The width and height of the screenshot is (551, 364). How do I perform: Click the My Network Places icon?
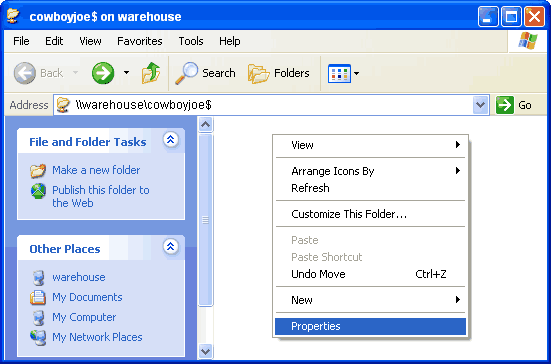coord(38,337)
